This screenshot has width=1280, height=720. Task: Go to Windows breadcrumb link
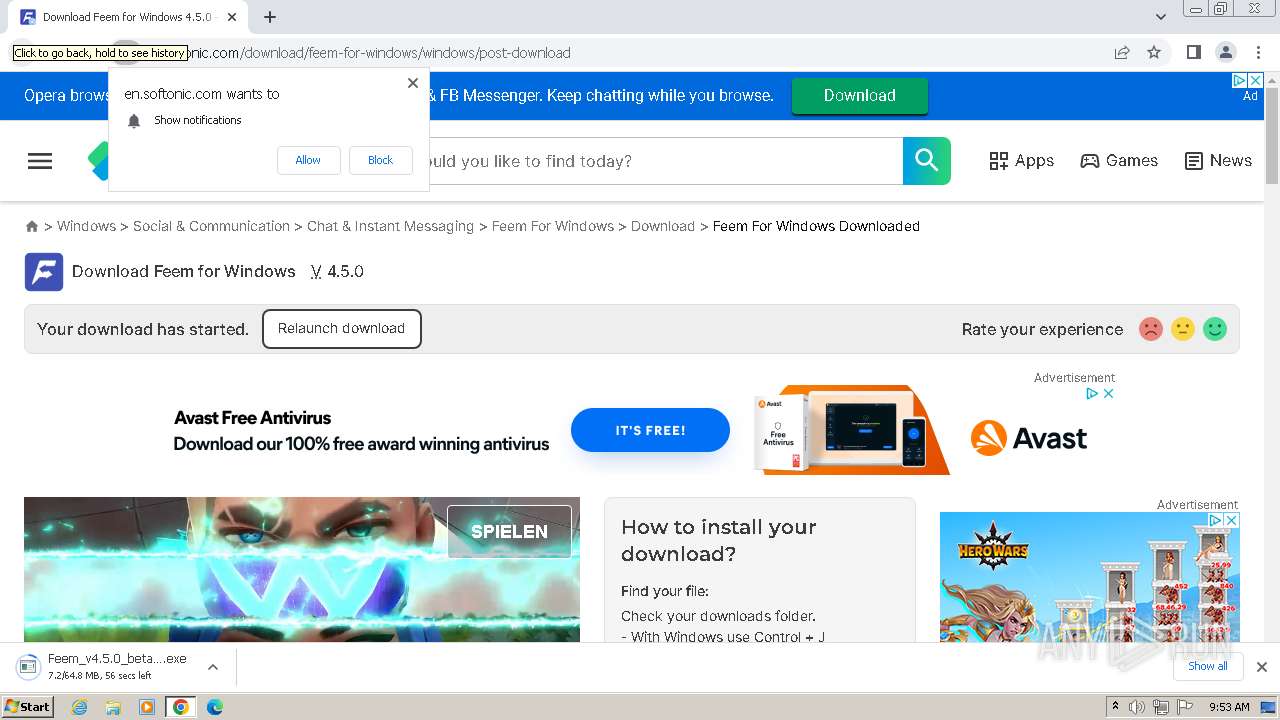(86, 226)
